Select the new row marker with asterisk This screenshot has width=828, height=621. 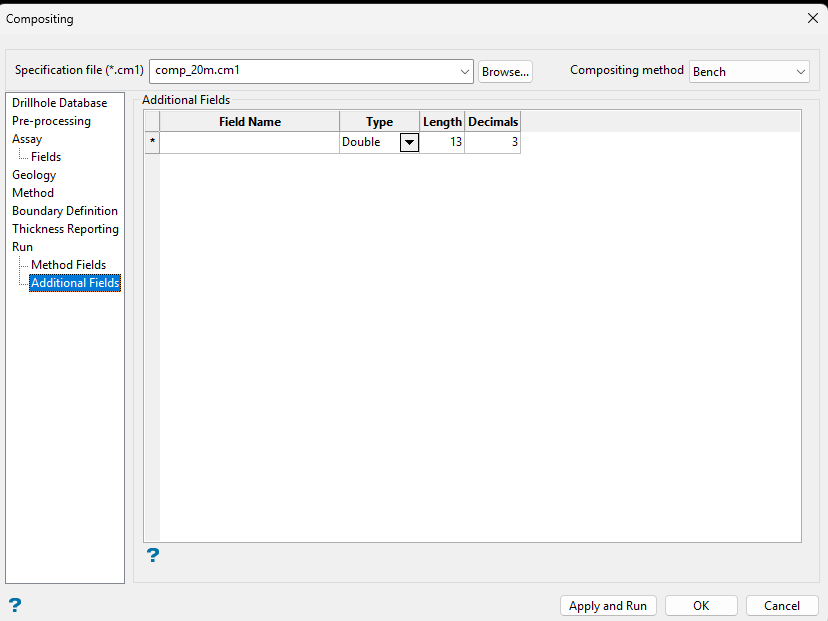coord(152,143)
